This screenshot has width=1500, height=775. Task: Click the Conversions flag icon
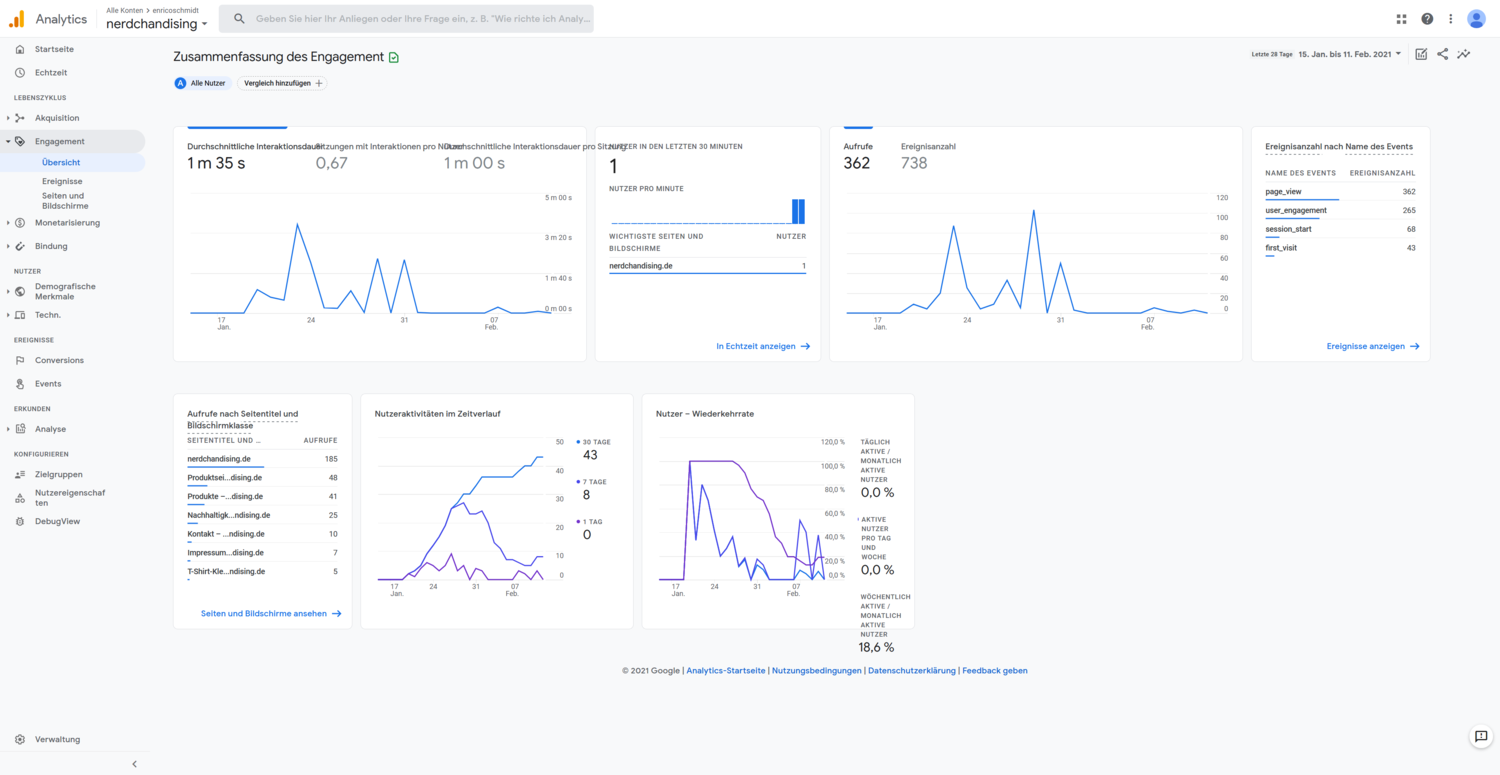tap(20, 360)
